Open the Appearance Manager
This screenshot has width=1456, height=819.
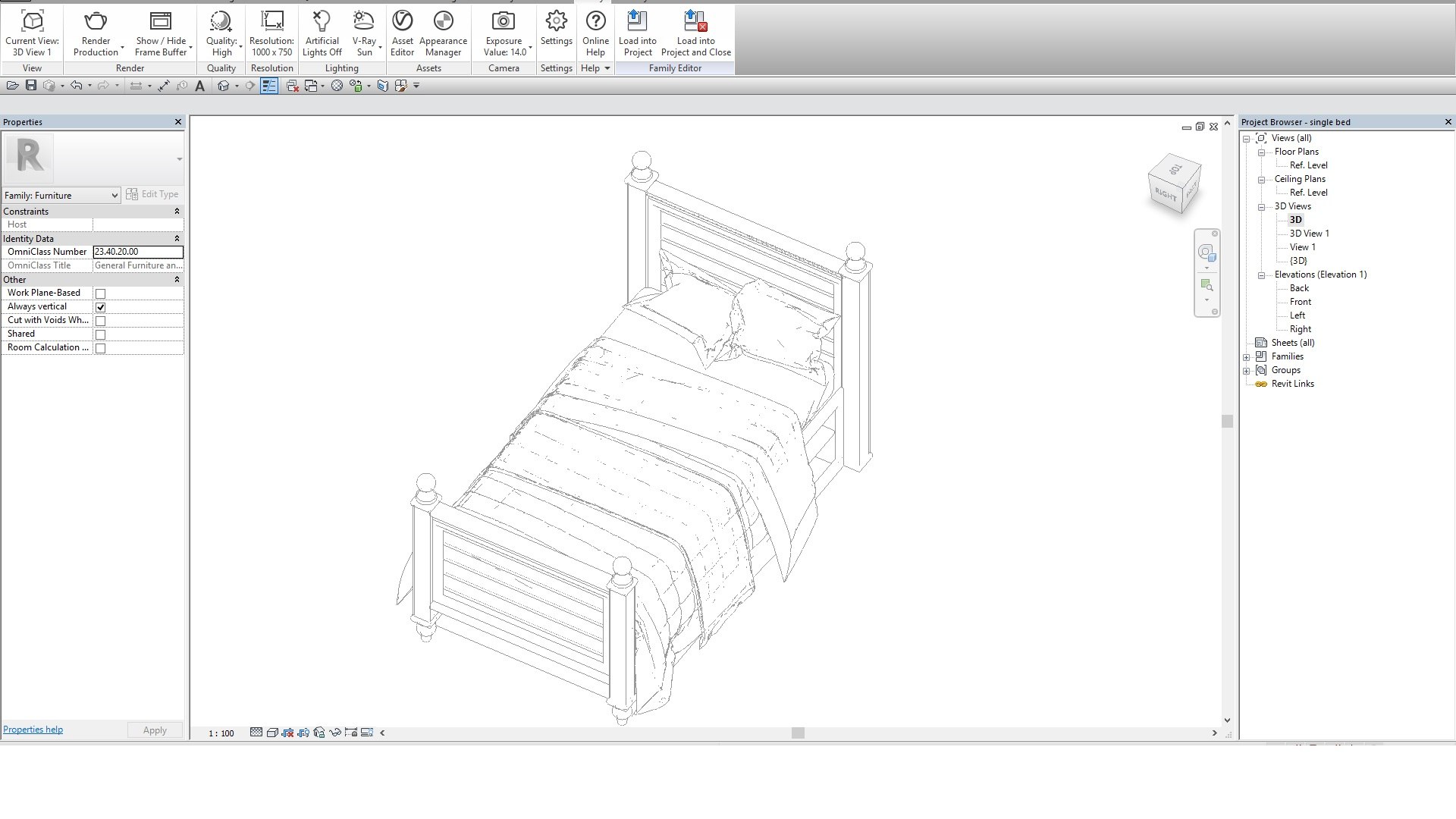click(443, 33)
